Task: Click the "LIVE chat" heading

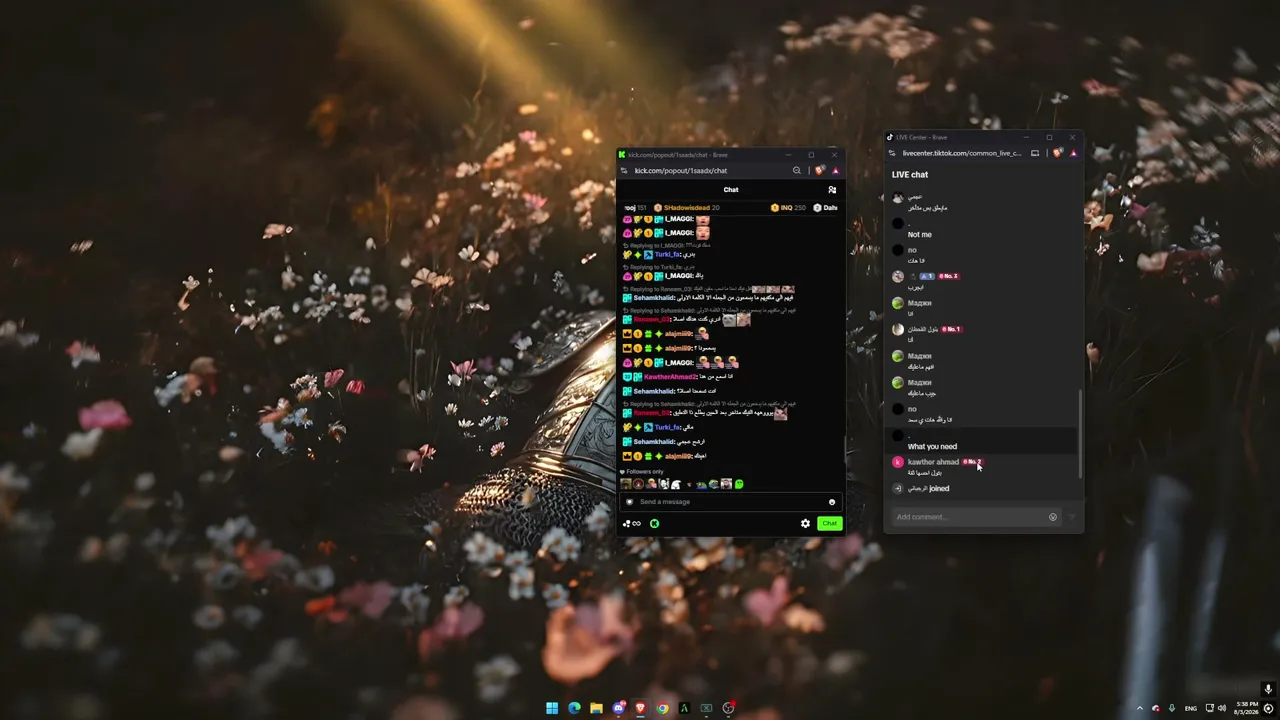Action: point(910,175)
